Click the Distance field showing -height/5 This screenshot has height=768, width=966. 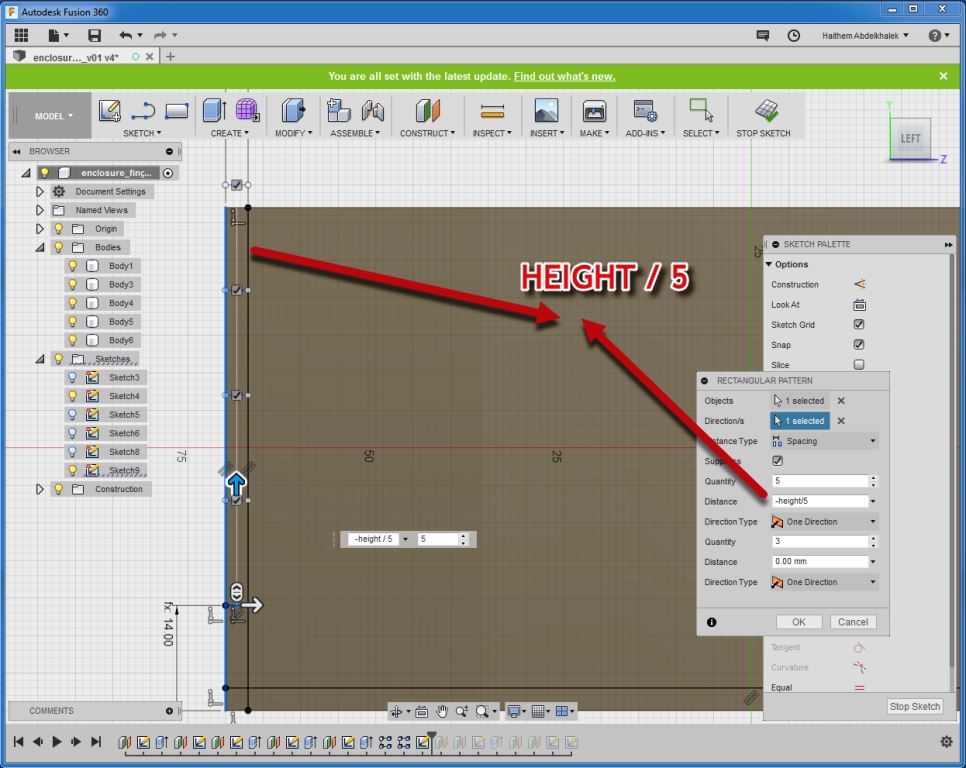click(x=820, y=501)
